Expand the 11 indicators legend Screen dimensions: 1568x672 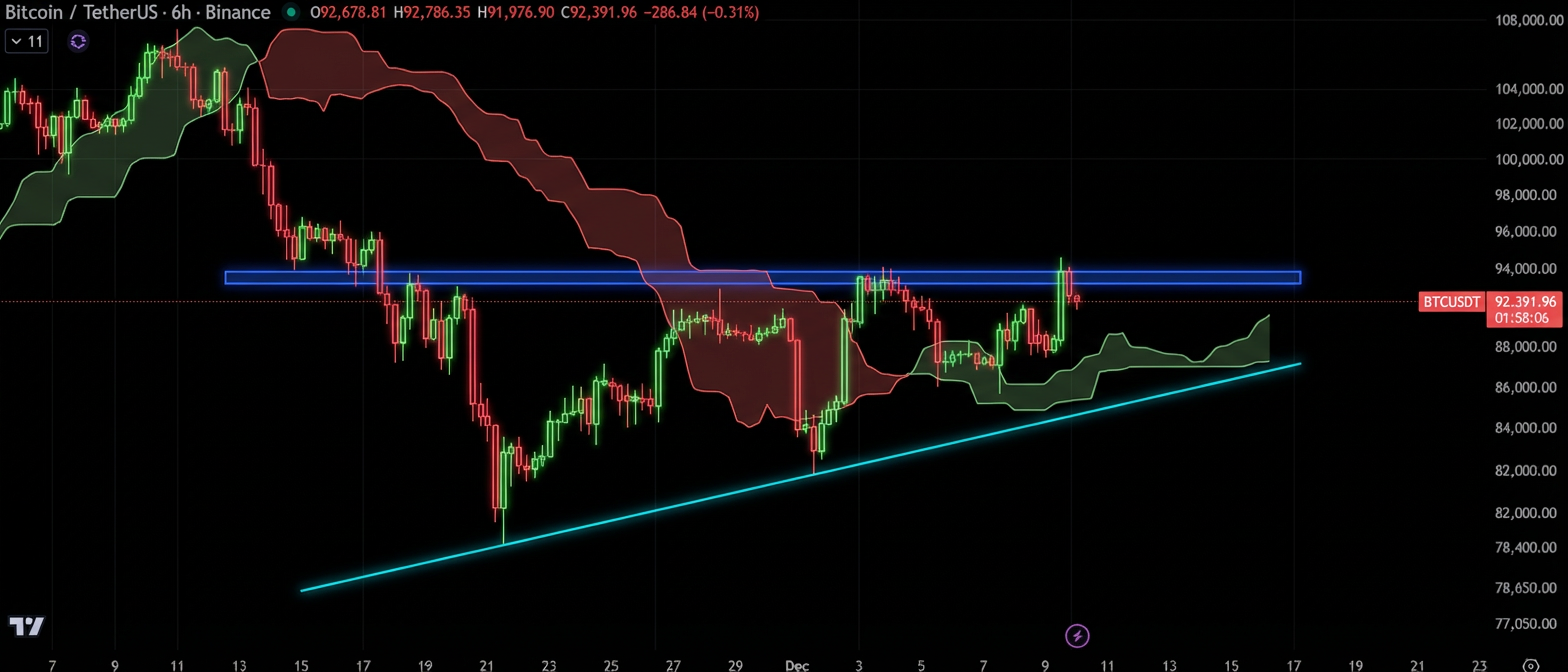27,42
